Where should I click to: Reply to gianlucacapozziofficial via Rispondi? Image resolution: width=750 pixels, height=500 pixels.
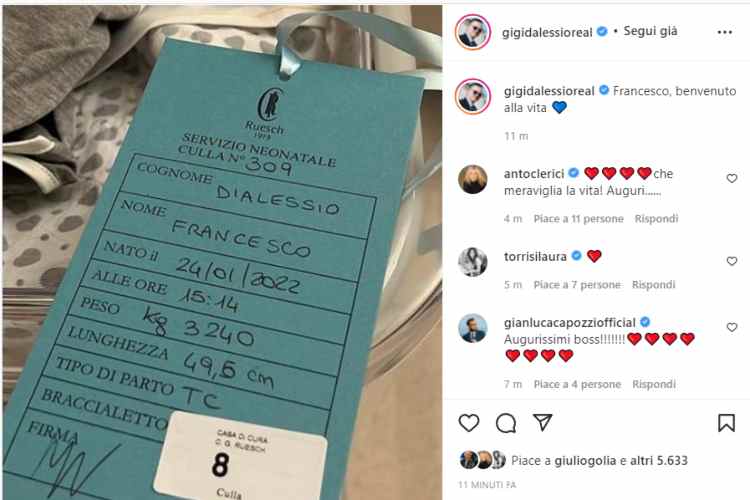coord(654,384)
